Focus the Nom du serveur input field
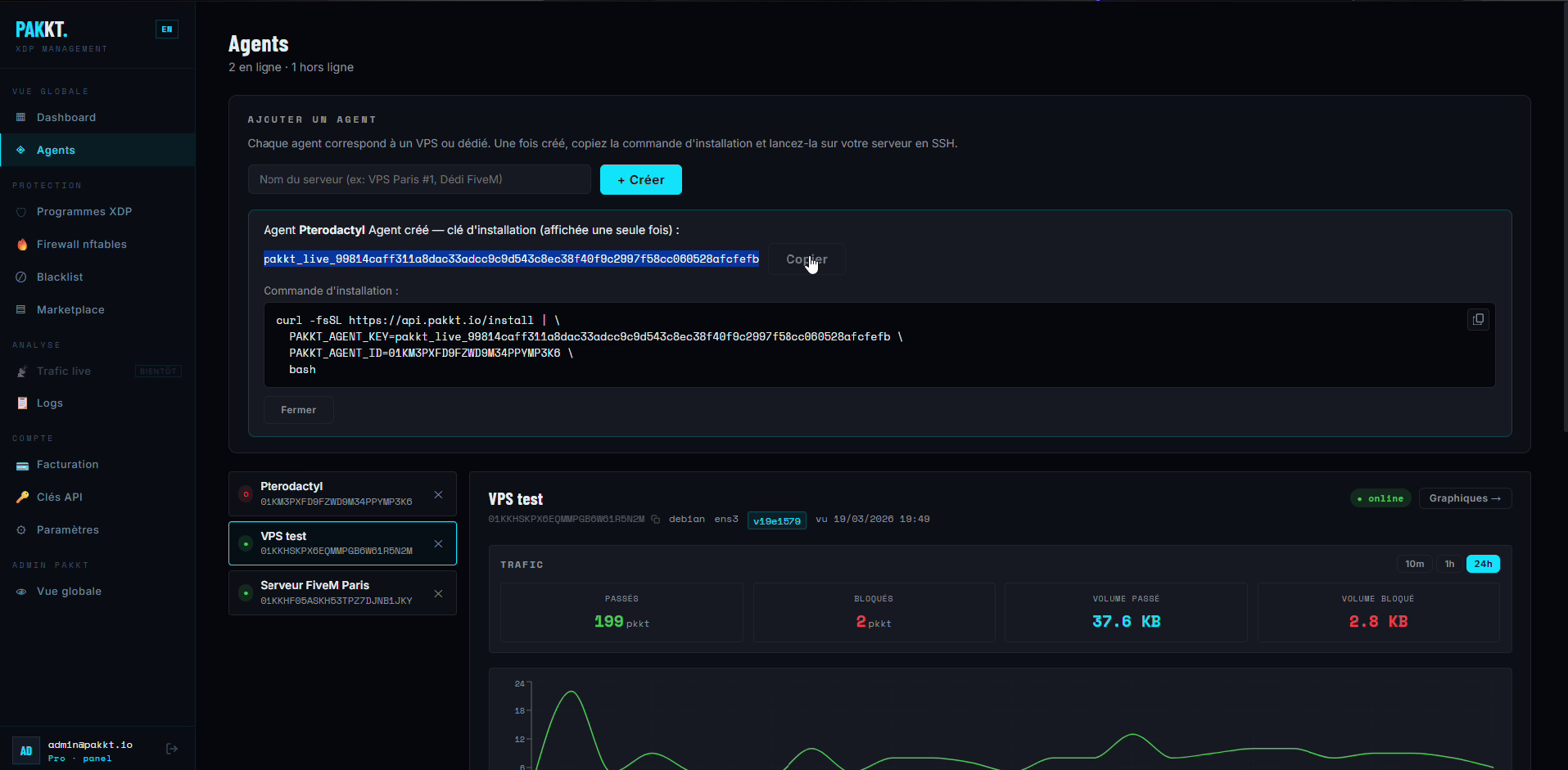Screen dimensions: 1568x770 coord(418,179)
